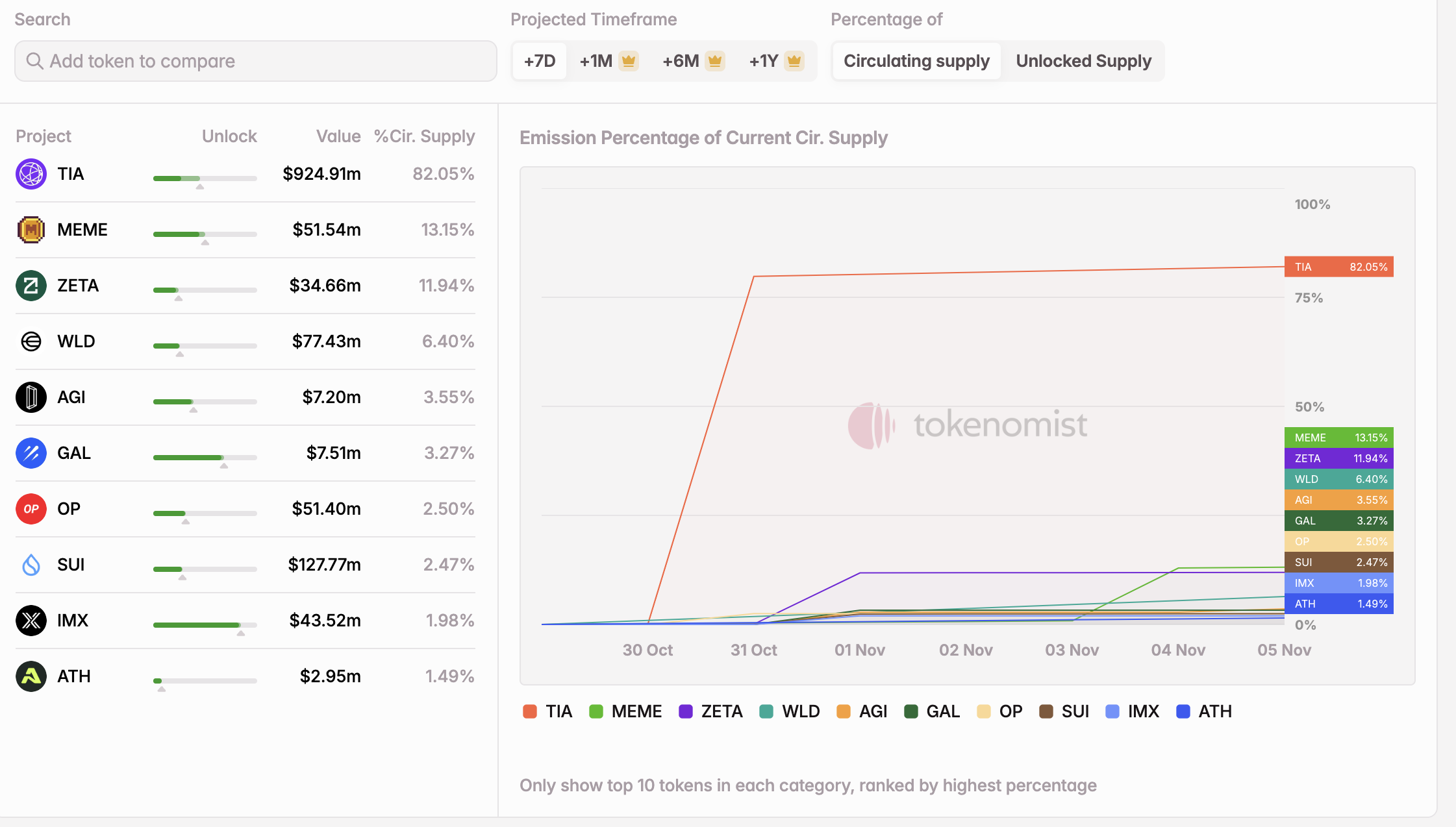Viewport: 1456px width, 827px height.
Task: Open the MEME project name
Action: tap(82, 230)
